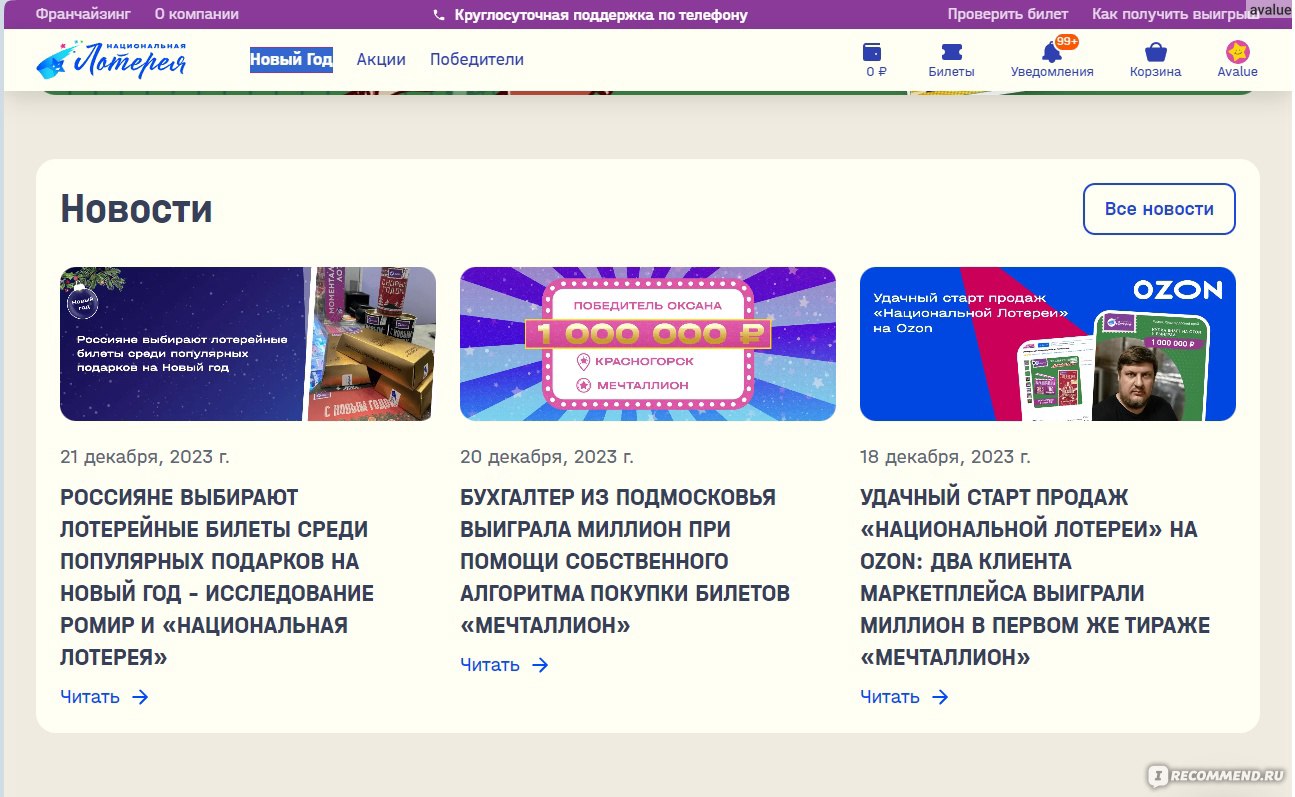Open the Avalue profile avatar
Image resolution: width=1295 pixels, height=797 pixels.
click(x=1237, y=52)
